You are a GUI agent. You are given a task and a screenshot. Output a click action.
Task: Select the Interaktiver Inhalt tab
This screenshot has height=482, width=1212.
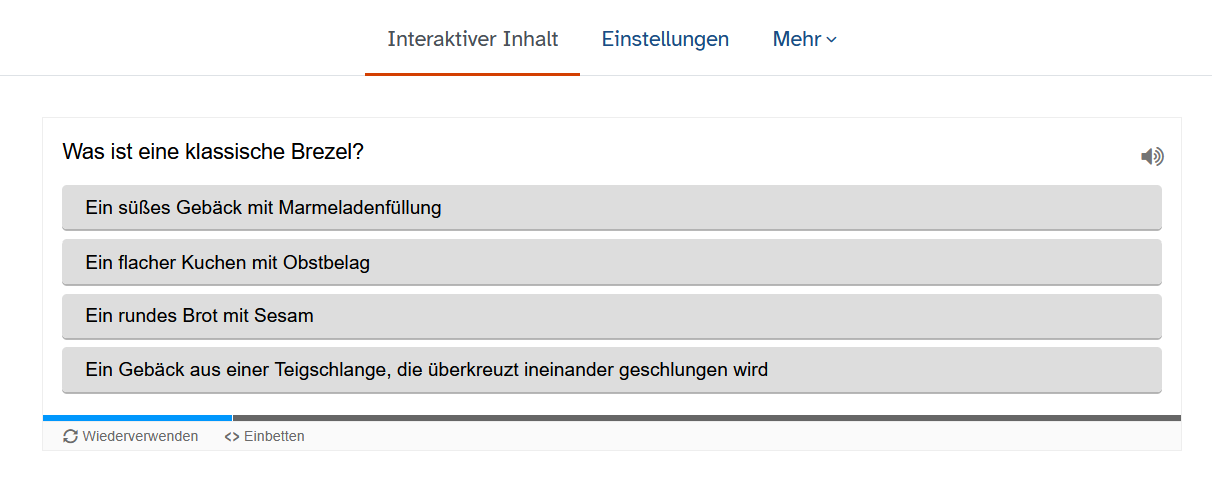point(472,40)
